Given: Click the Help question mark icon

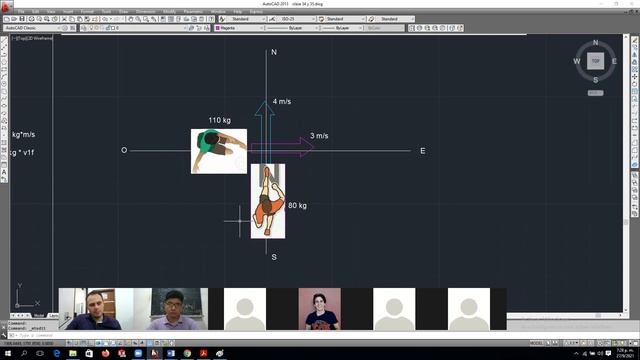Looking at the screenshot, I should [x=211, y=19].
